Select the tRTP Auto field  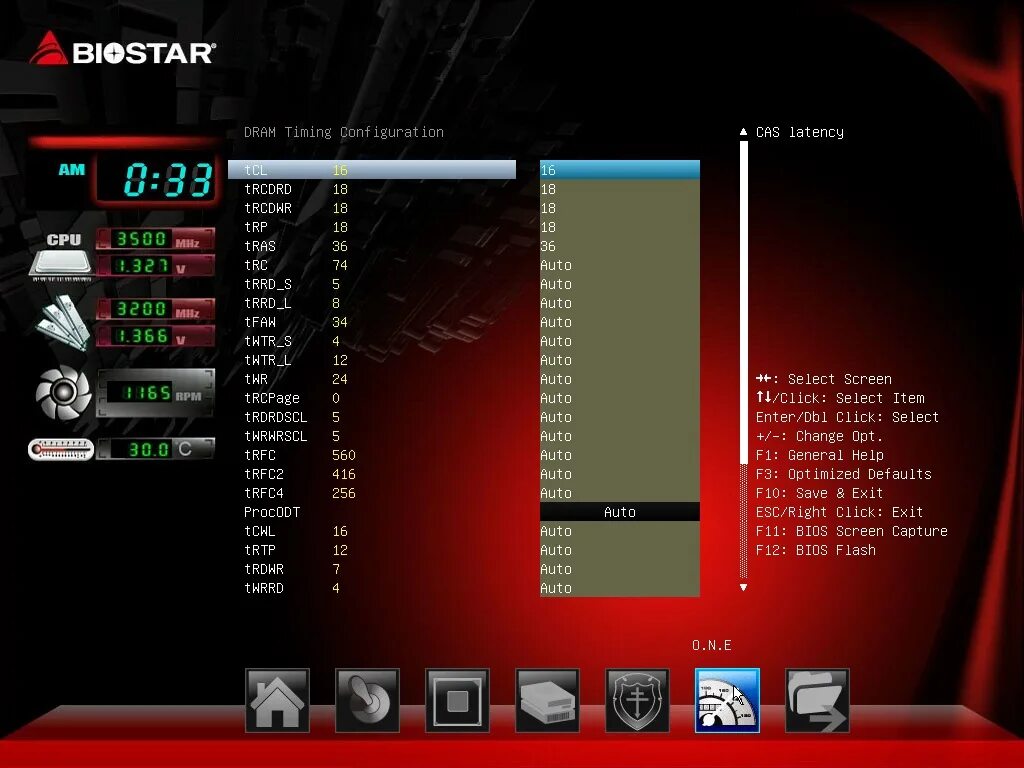[x=620, y=550]
